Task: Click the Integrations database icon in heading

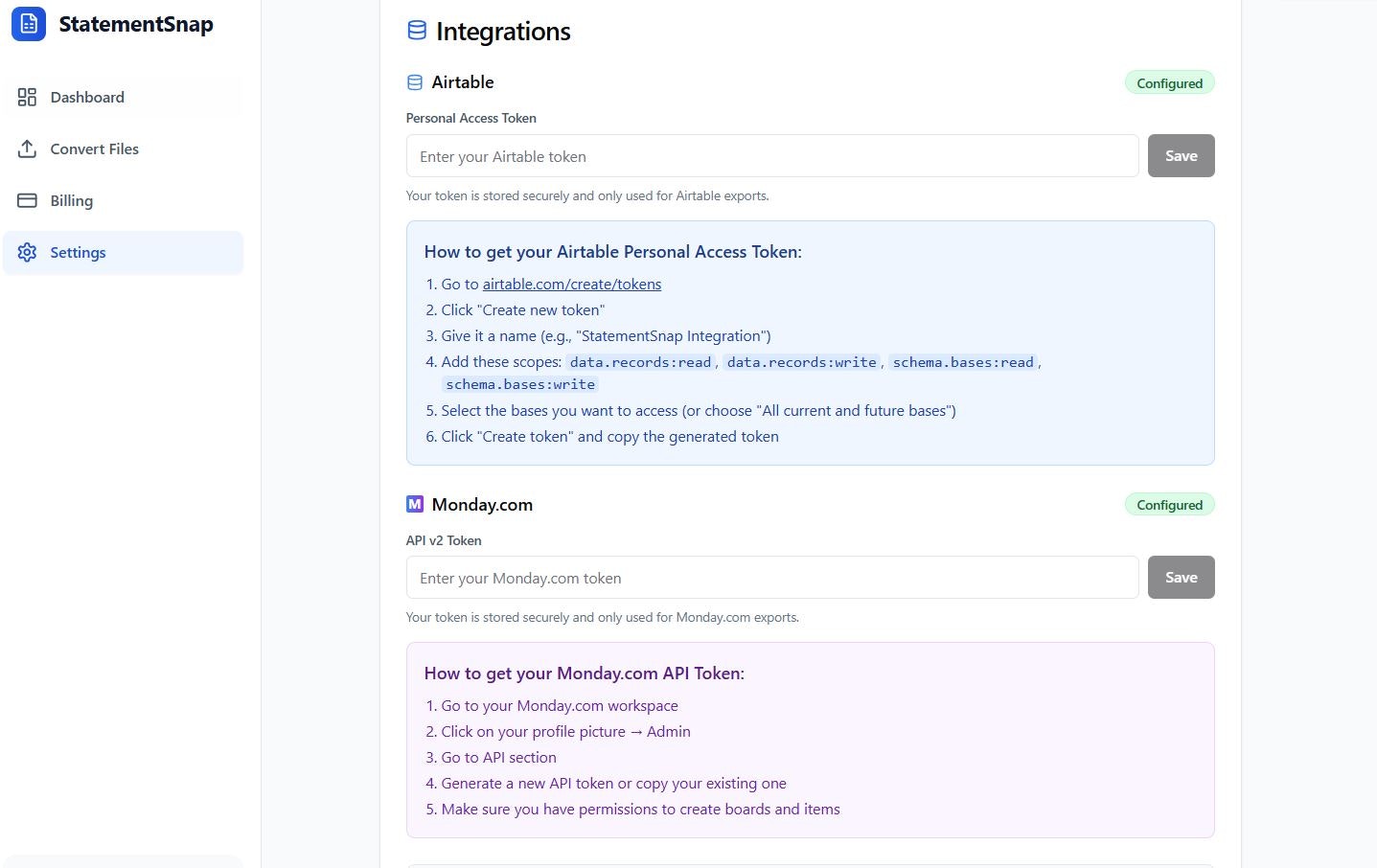Action: pyautogui.click(x=417, y=31)
